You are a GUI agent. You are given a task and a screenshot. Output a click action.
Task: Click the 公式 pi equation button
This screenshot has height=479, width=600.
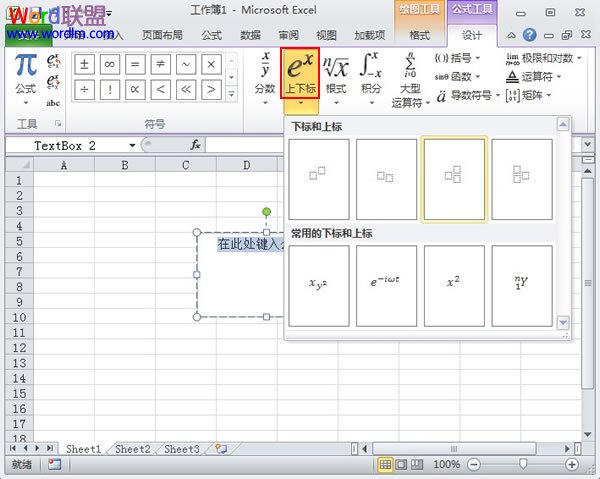26,75
